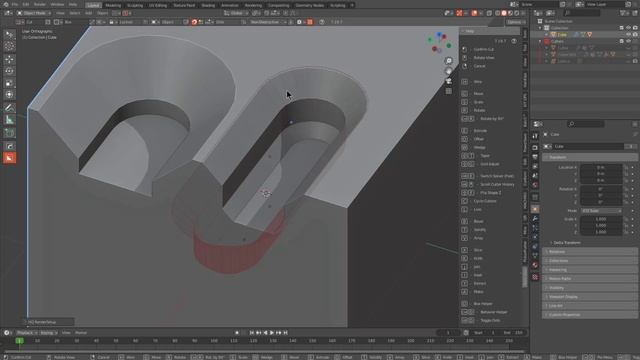Expand the Custom Properties panel

(x=590, y=315)
